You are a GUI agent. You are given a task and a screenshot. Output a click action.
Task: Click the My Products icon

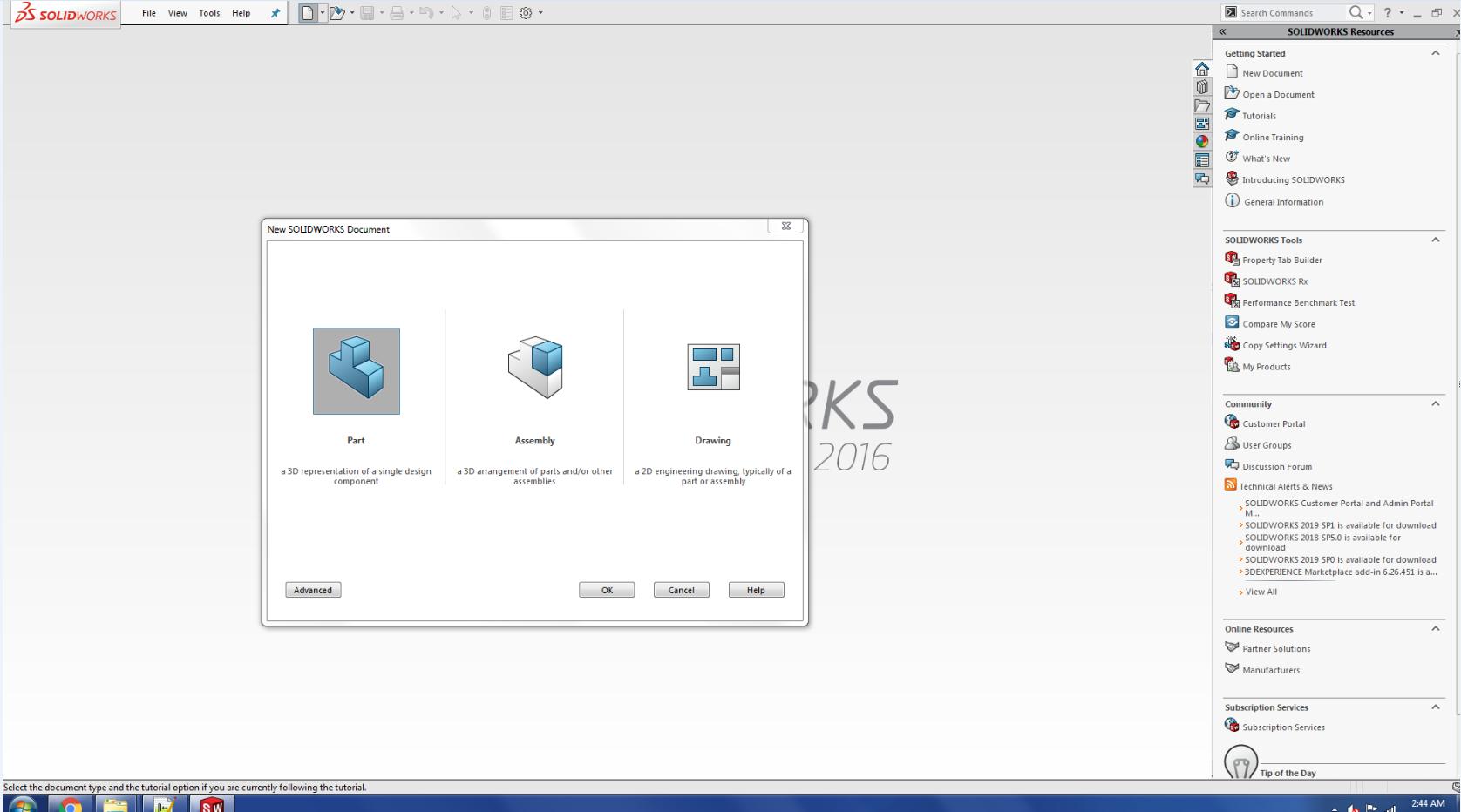pos(1232,365)
